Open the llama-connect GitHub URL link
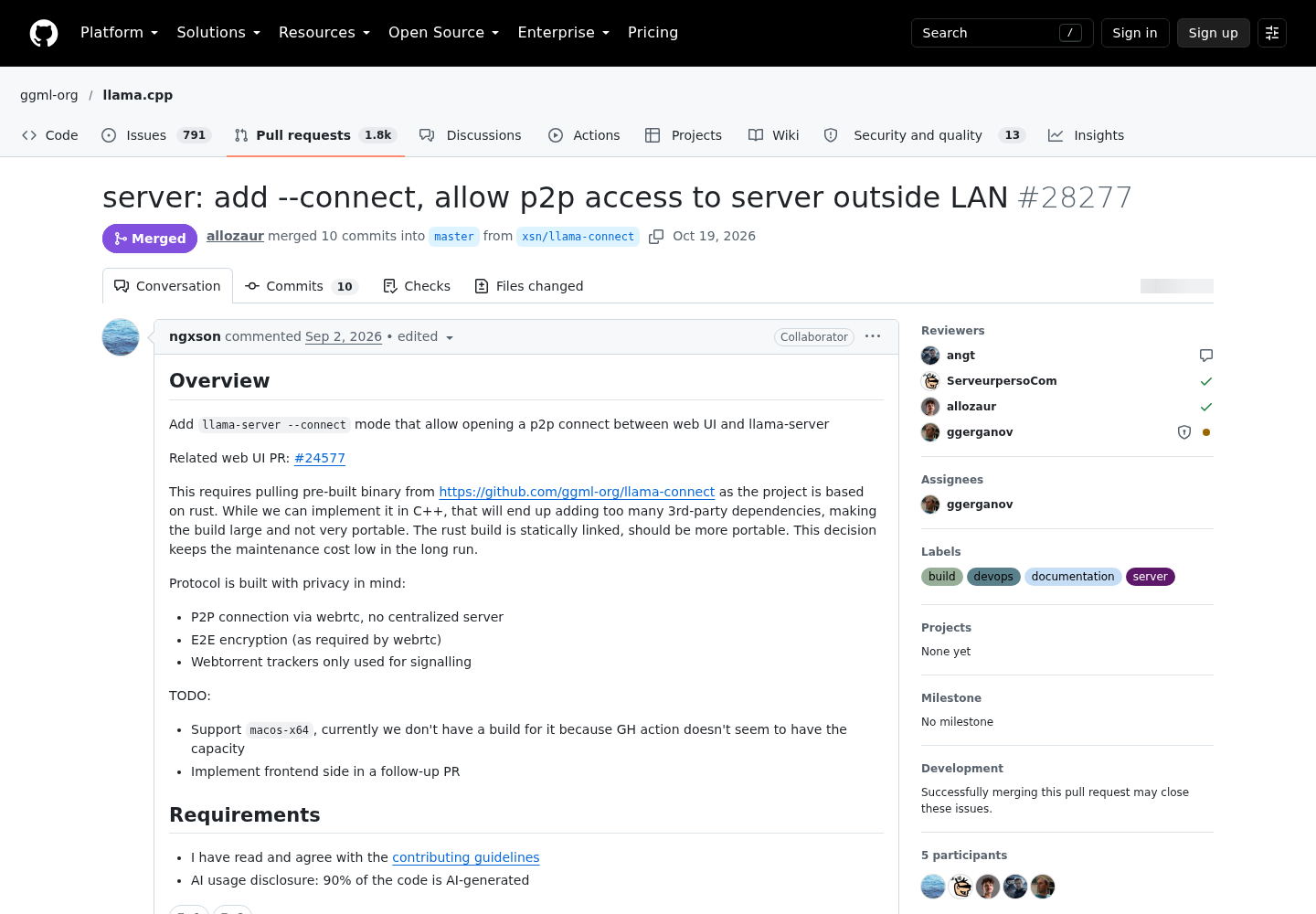1316x914 pixels. pyautogui.click(x=577, y=492)
